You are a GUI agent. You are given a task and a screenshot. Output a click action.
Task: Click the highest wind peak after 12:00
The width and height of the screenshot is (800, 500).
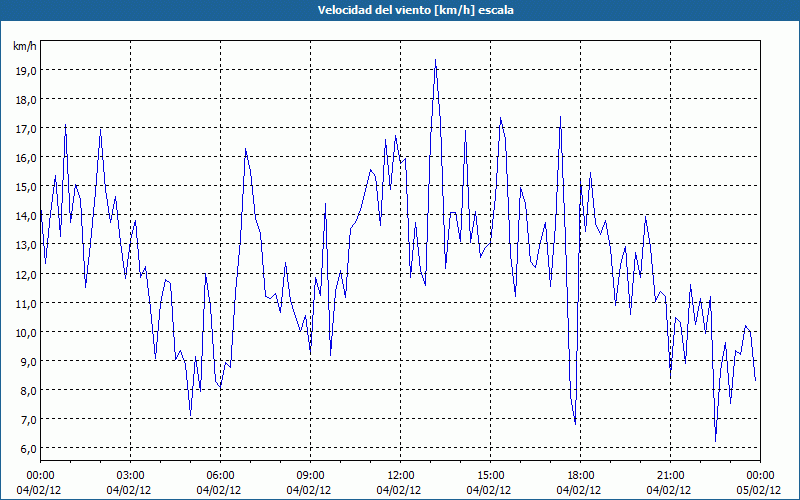[435, 60]
